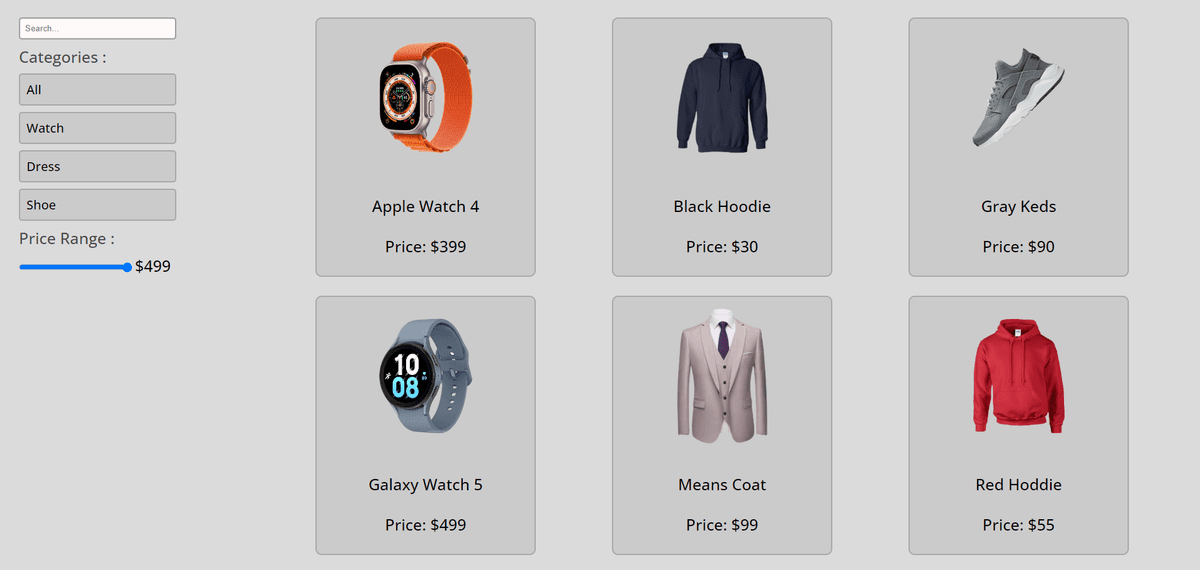Open the Gray Keds title
This screenshot has height=570, width=1200.
pos(1018,207)
